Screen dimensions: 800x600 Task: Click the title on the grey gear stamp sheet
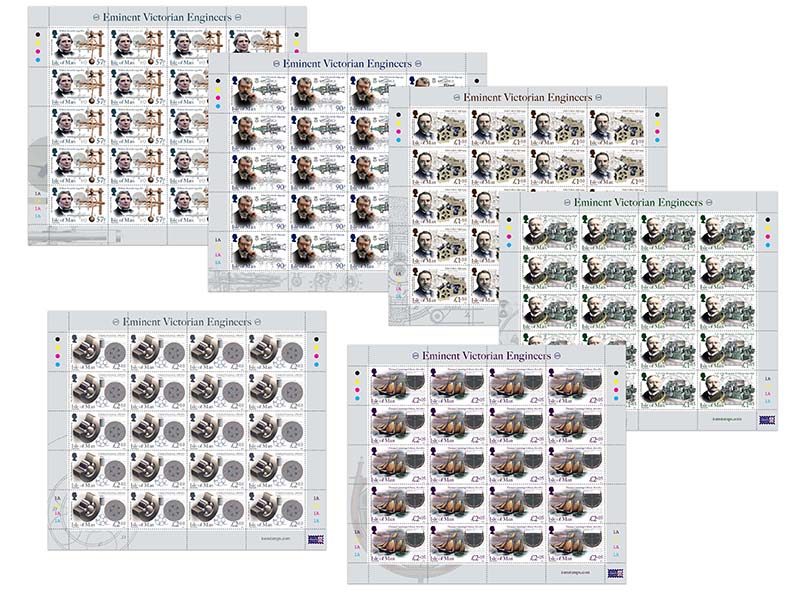(x=187, y=322)
